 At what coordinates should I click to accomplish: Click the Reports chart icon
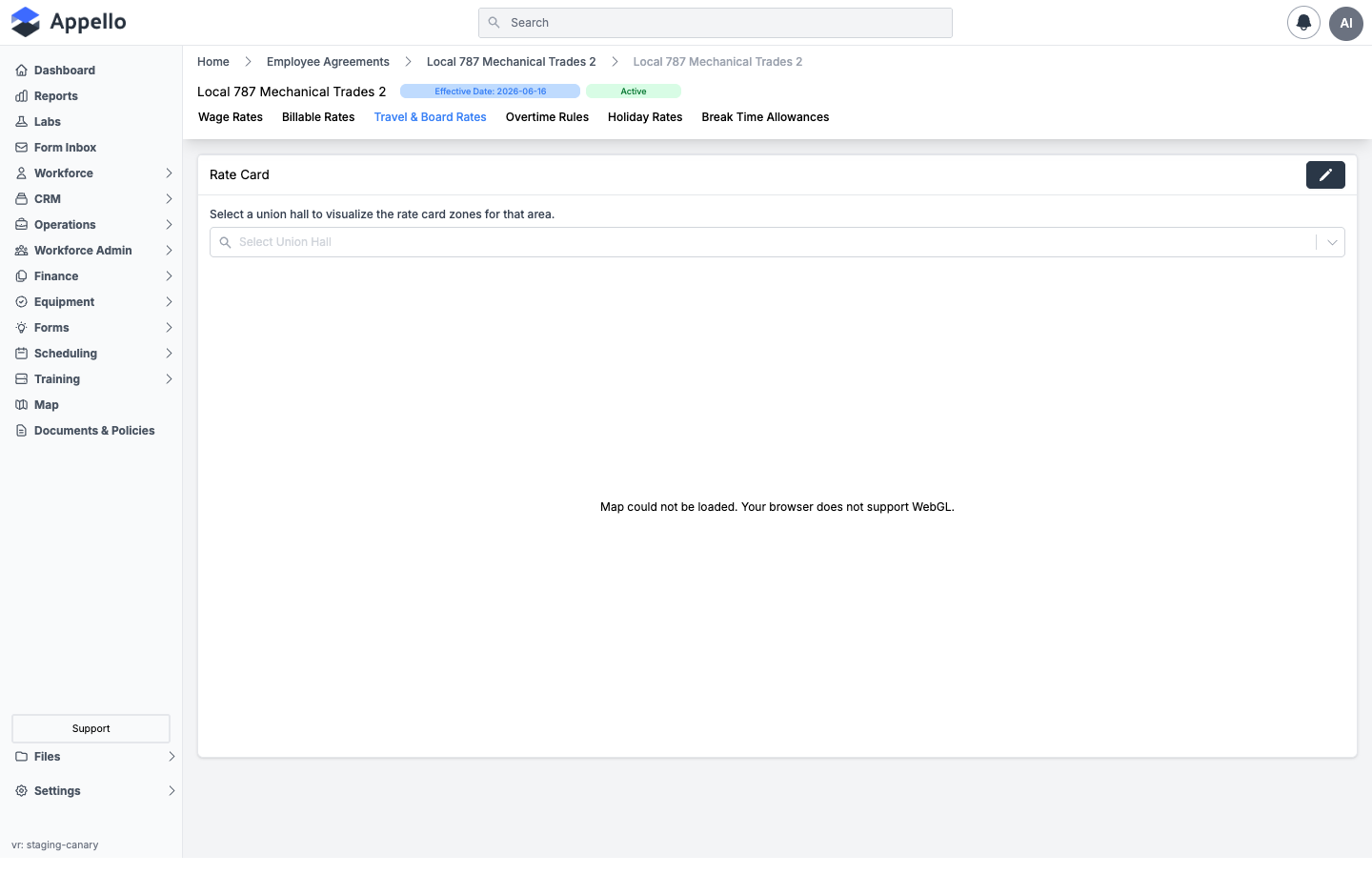pyautogui.click(x=21, y=96)
